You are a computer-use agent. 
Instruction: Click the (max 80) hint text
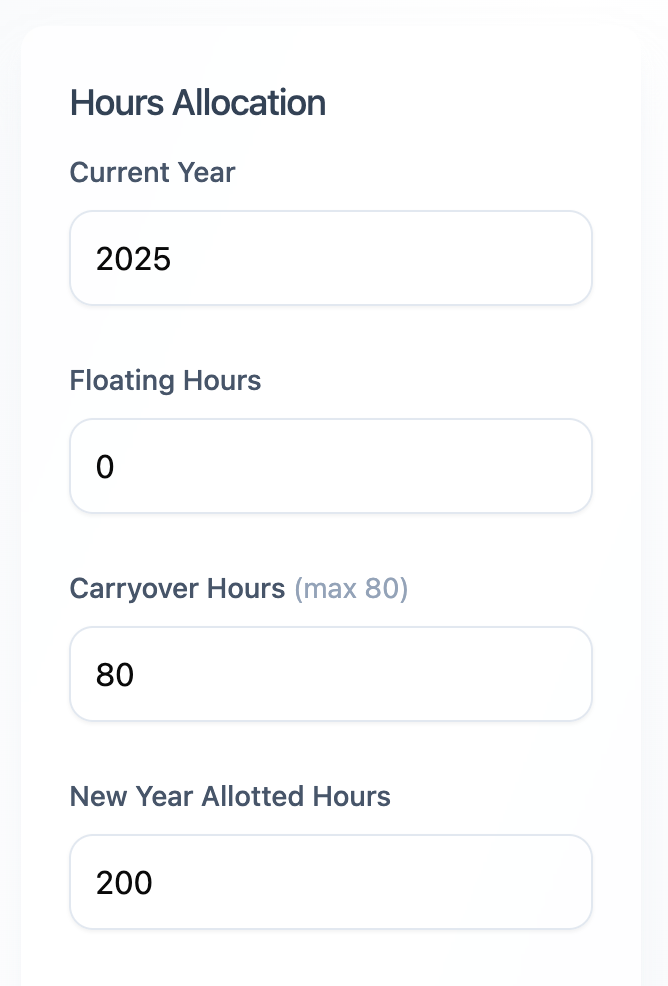point(351,588)
